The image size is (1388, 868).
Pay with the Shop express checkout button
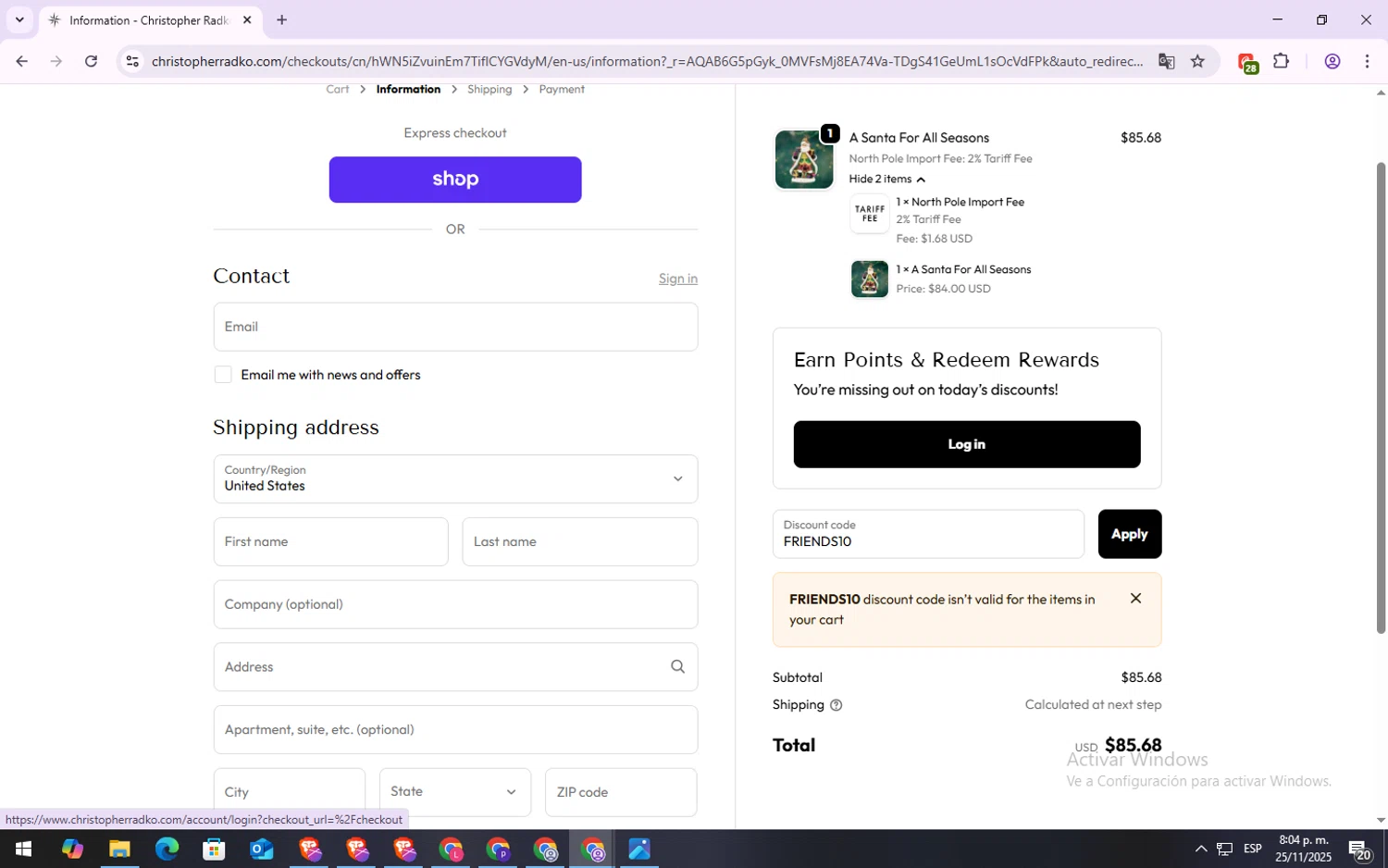(455, 180)
